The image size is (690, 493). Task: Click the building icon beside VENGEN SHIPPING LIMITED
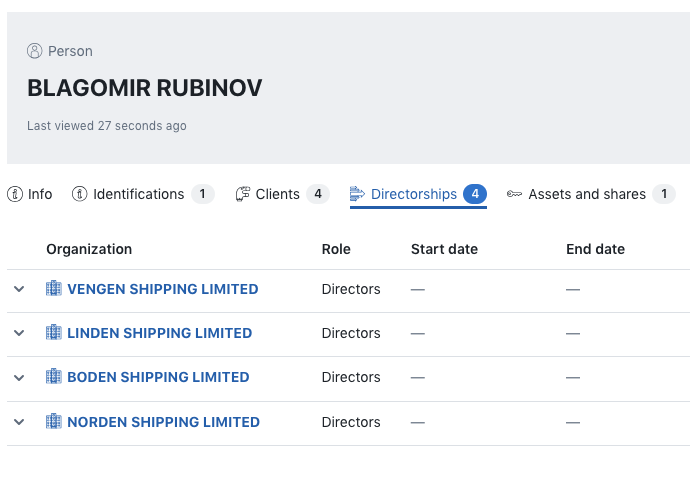(54, 289)
